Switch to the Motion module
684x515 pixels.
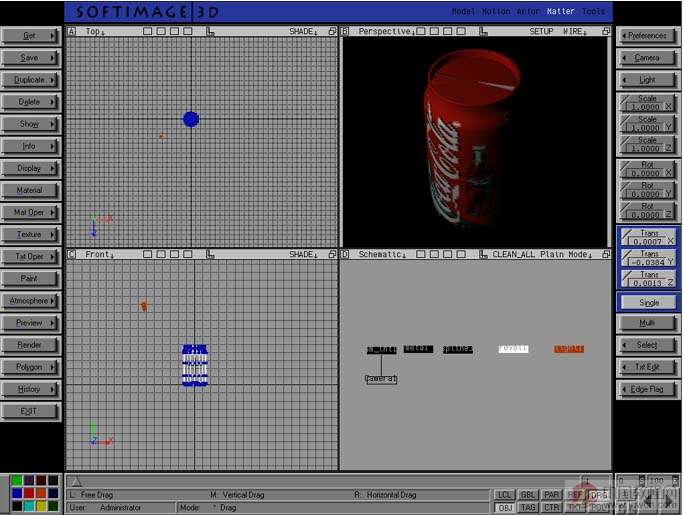click(x=496, y=11)
